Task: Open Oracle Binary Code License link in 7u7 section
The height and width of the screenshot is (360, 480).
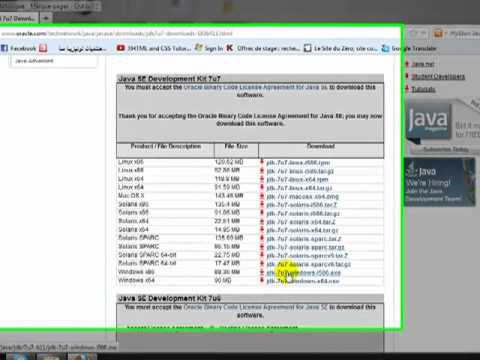Action: [x=255, y=87]
